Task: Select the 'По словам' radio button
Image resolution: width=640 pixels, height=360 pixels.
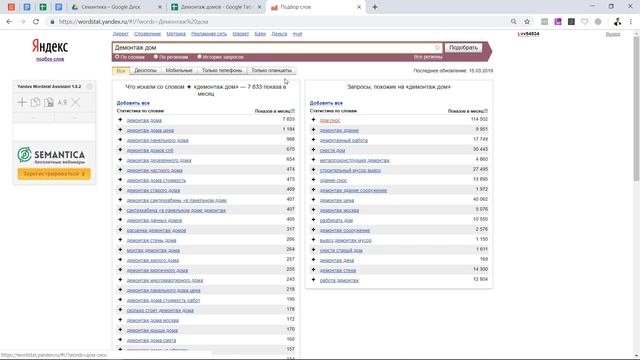Action: [x=117, y=57]
